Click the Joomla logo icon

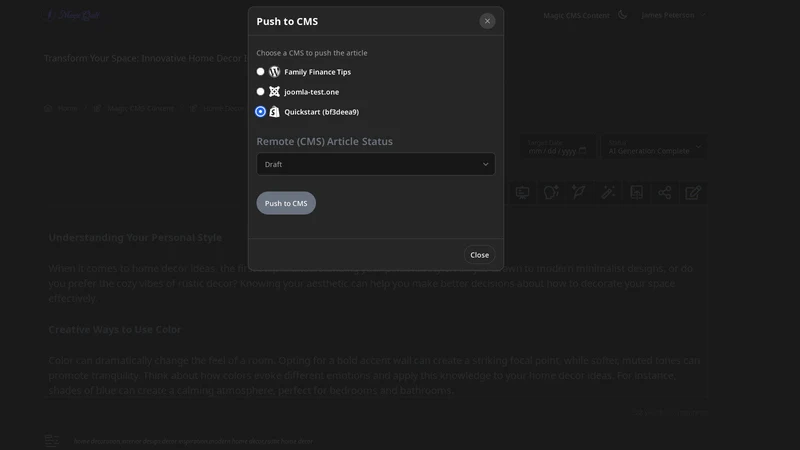coord(274,91)
